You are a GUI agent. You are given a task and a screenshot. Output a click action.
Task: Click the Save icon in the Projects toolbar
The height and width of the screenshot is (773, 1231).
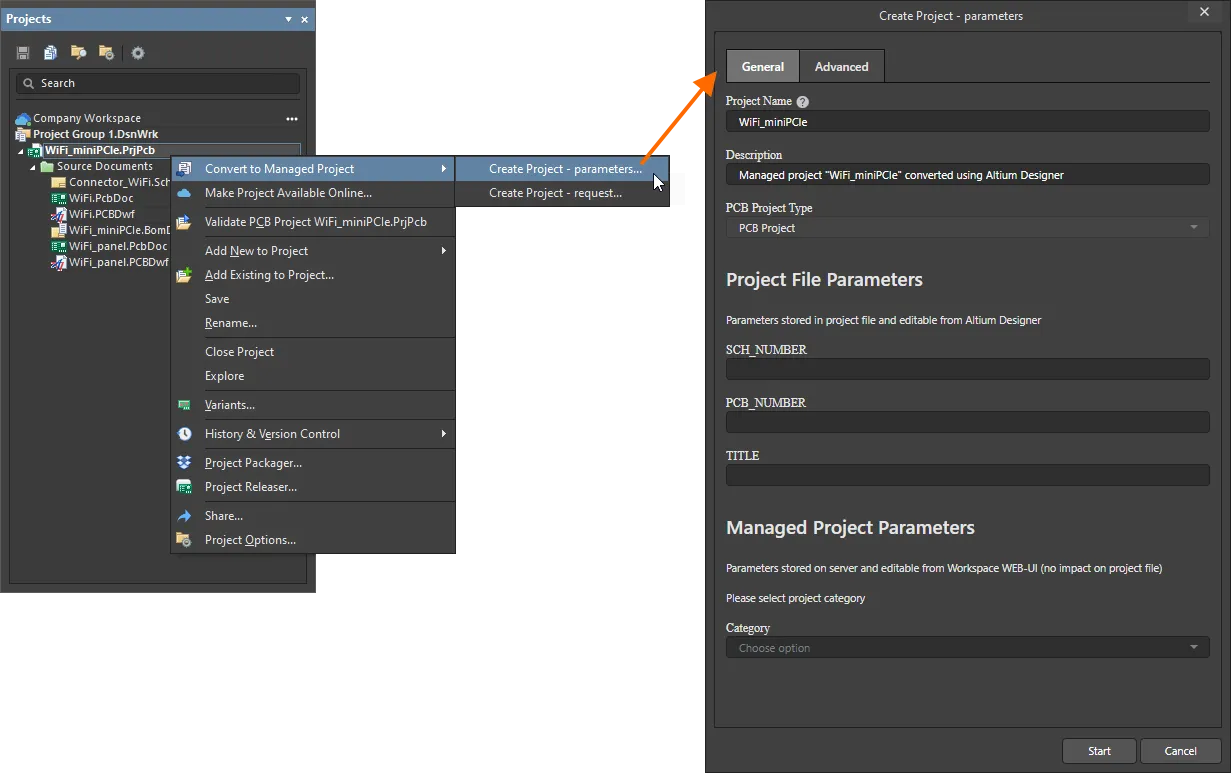tap(23, 53)
